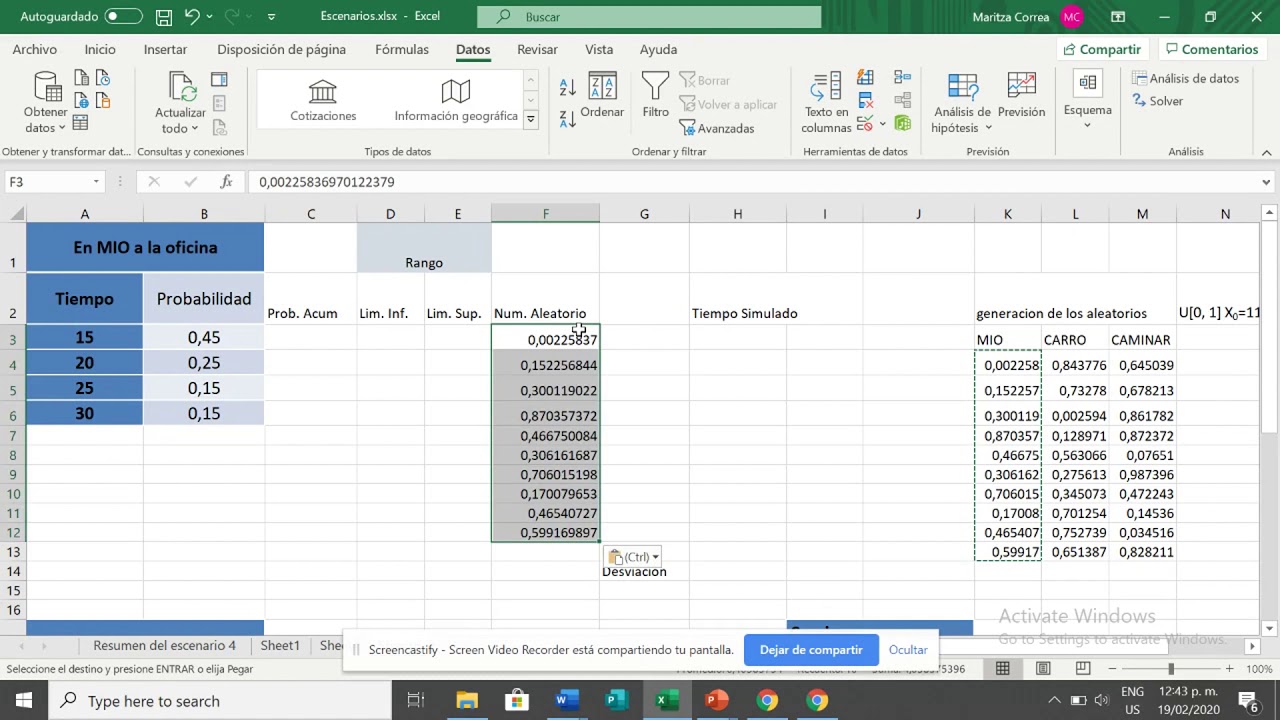Click the Buscar search box
The width and height of the screenshot is (1280, 720).
coord(649,17)
